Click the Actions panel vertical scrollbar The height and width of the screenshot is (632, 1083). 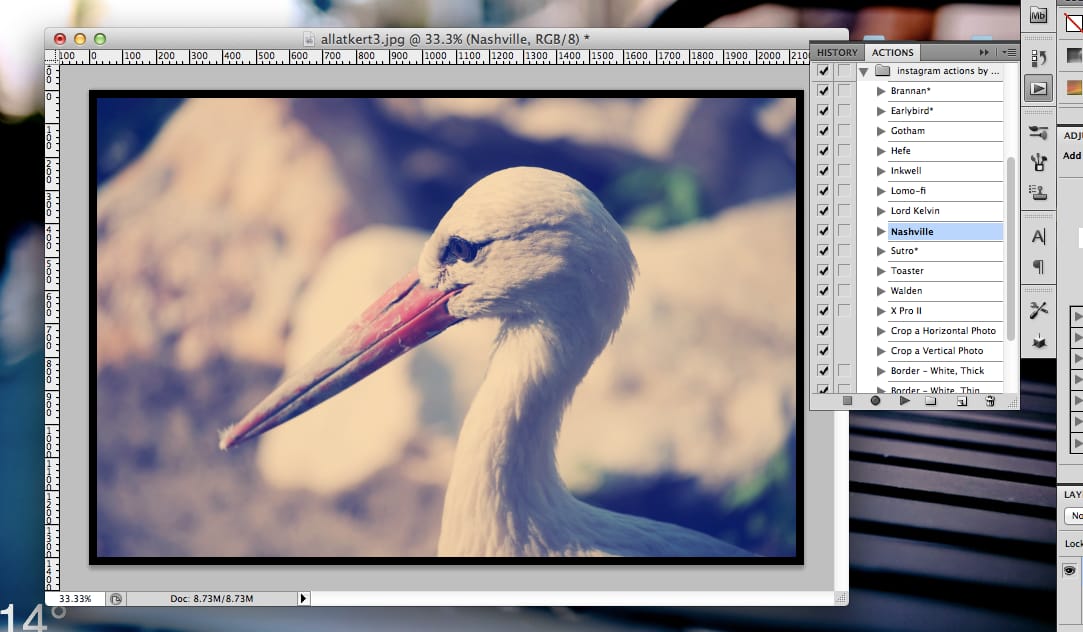click(1010, 249)
